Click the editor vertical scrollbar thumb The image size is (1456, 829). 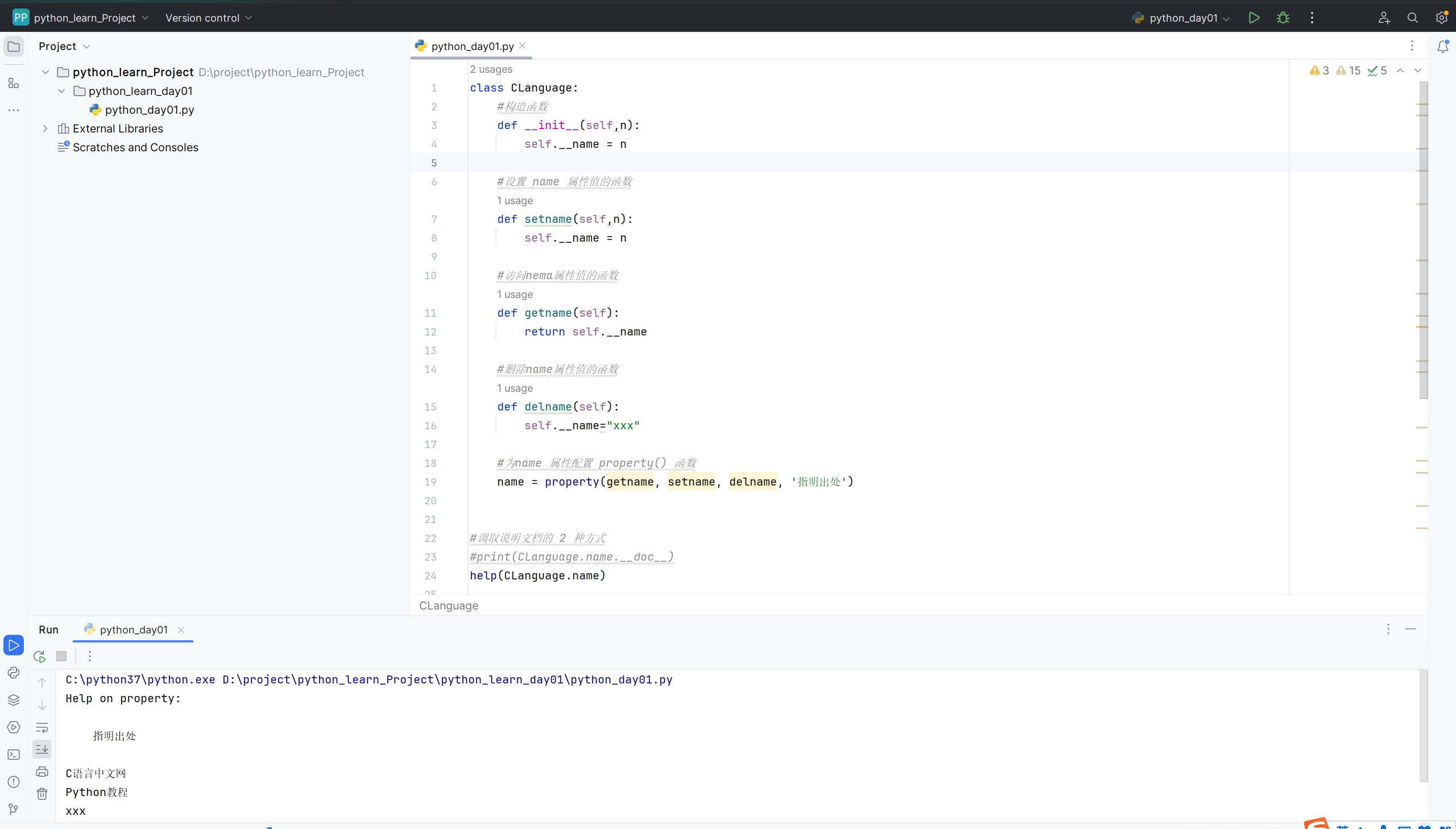click(1423, 239)
